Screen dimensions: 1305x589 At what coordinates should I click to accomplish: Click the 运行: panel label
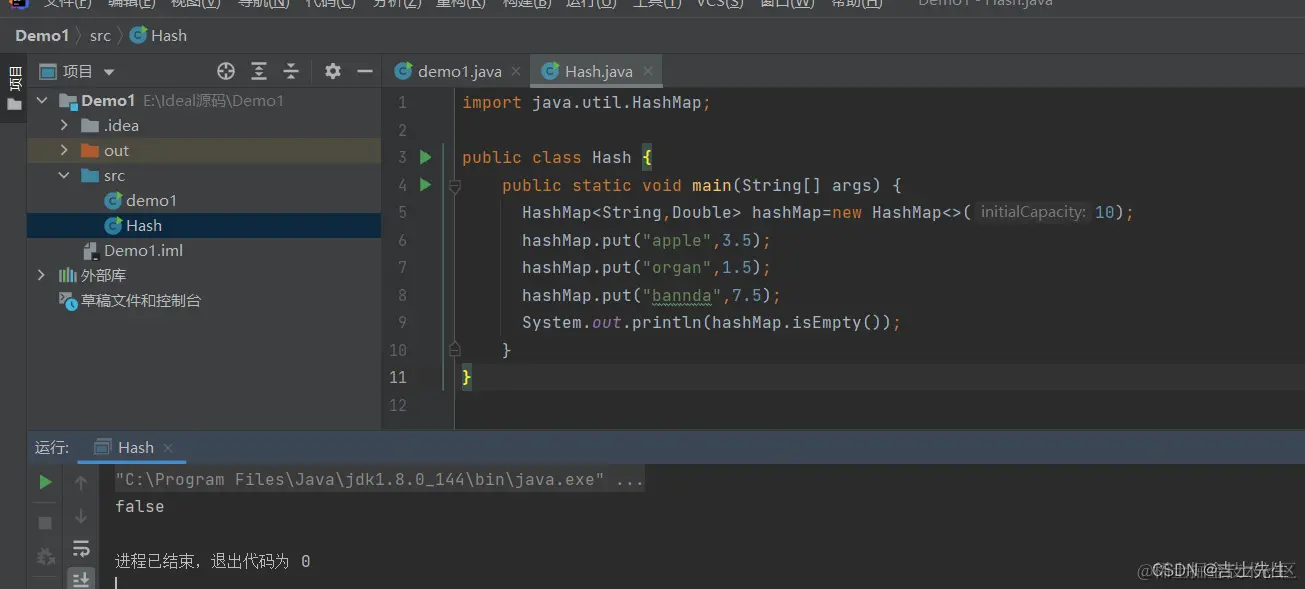coord(51,447)
